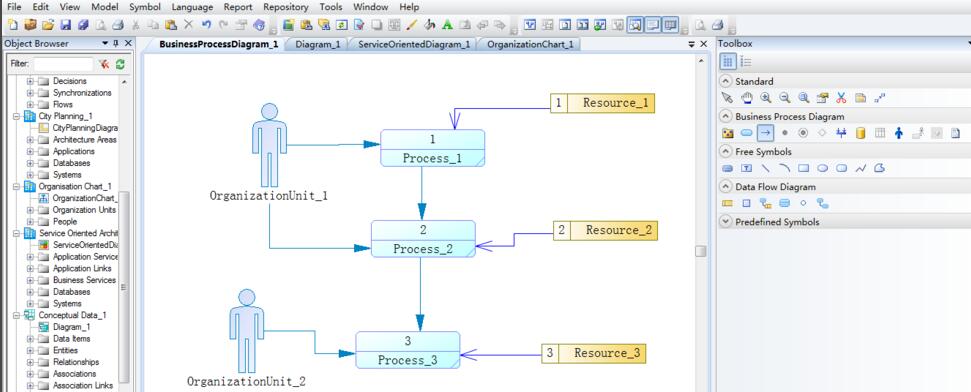
Task: Click the scissors Delete tool in Toolbox
Action: (x=841, y=98)
